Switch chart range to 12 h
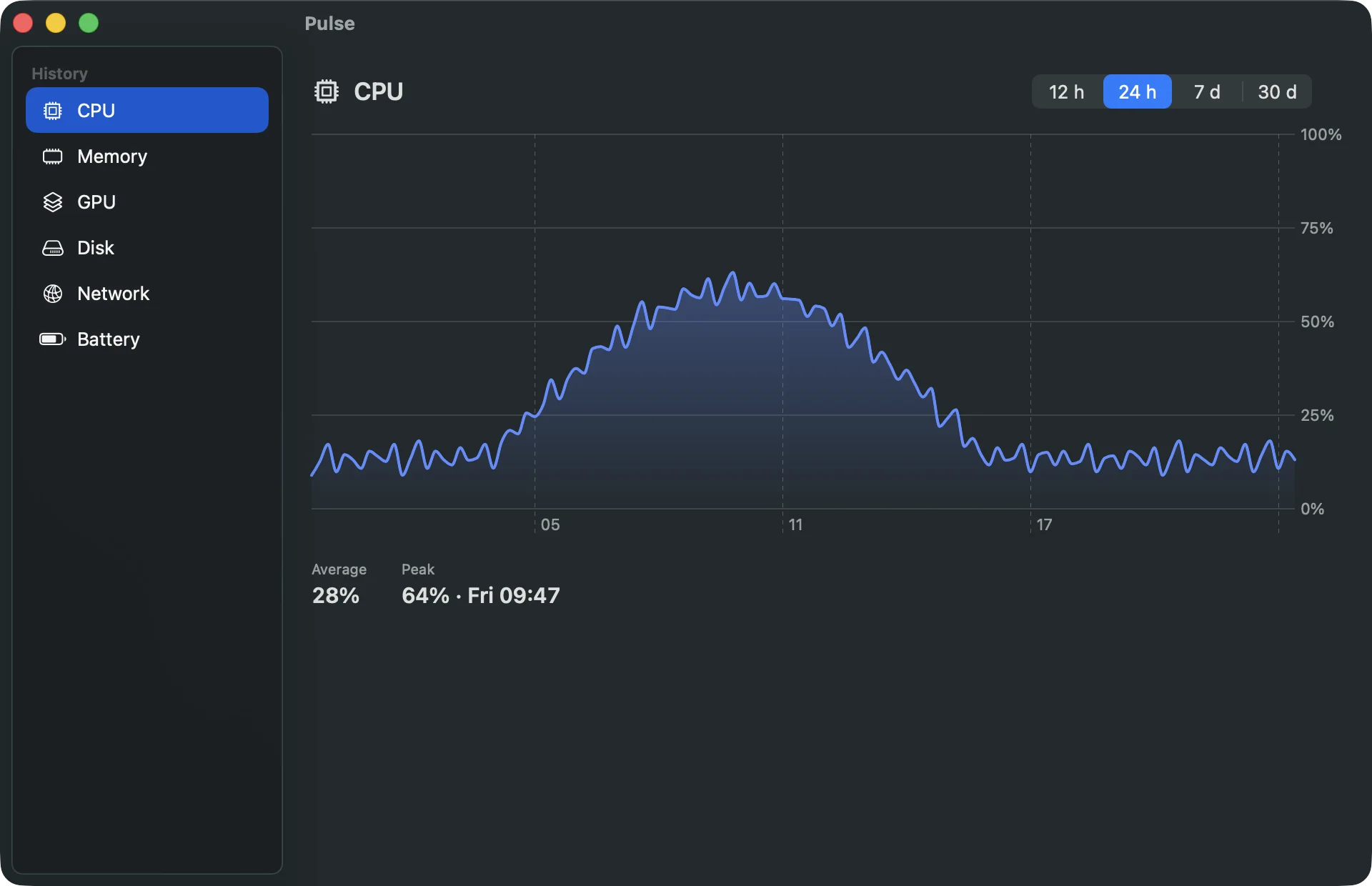 pyautogui.click(x=1067, y=91)
